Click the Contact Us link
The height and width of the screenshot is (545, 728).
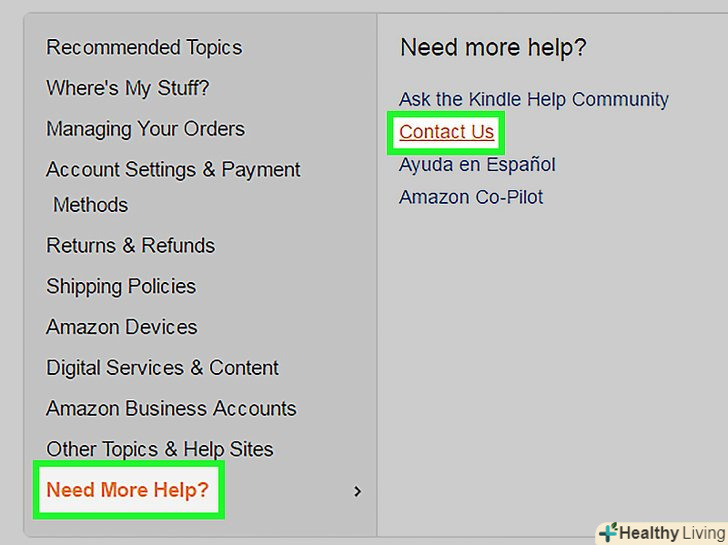click(x=446, y=132)
